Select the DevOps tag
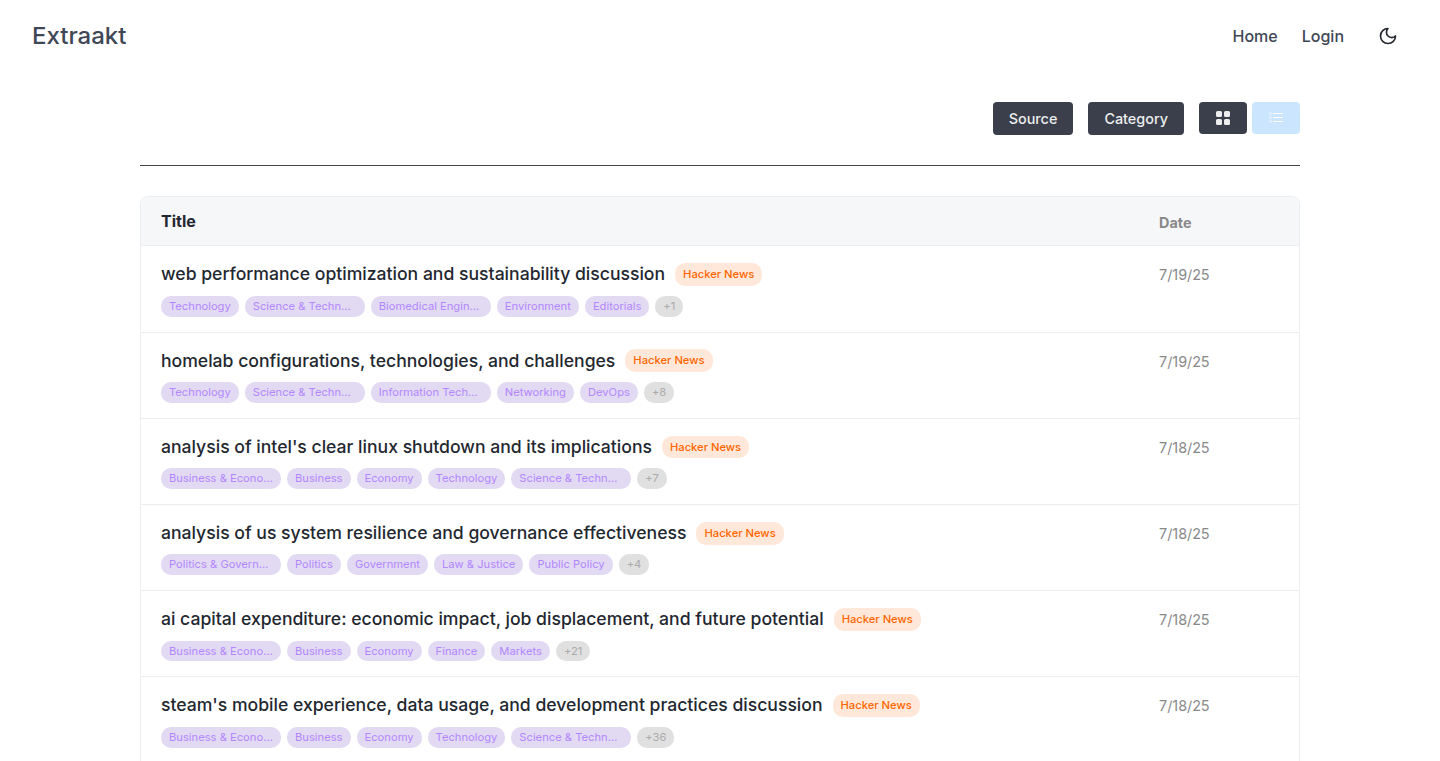Image resolution: width=1440 pixels, height=761 pixels. (x=609, y=392)
